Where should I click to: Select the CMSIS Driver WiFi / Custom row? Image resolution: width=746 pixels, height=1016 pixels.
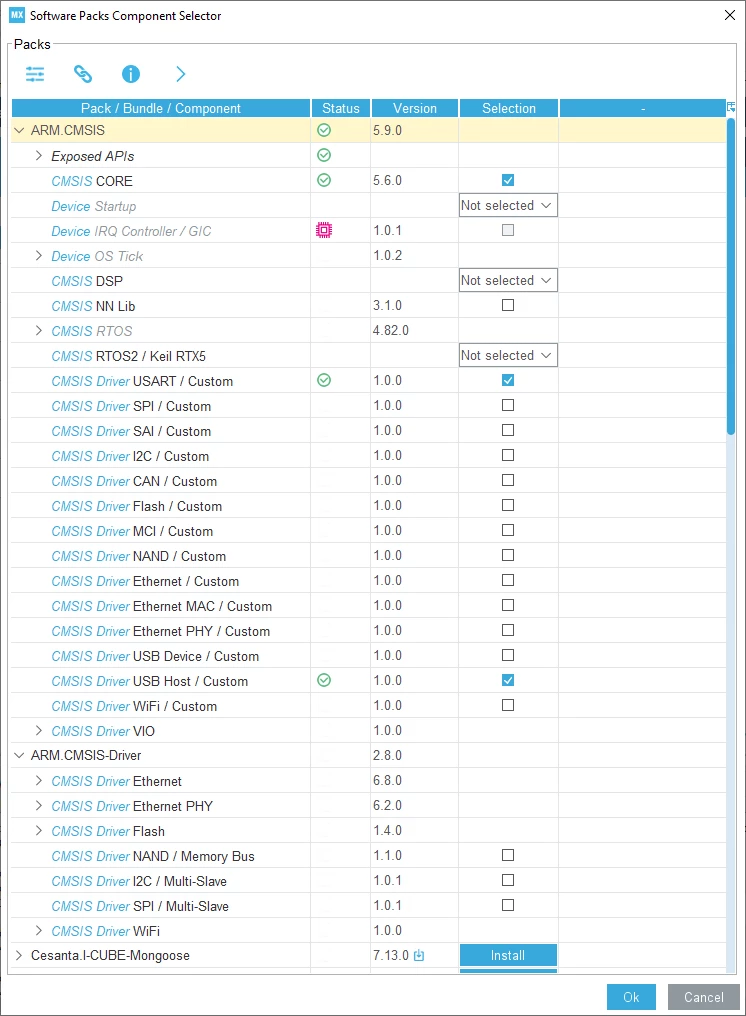pos(368,706)
